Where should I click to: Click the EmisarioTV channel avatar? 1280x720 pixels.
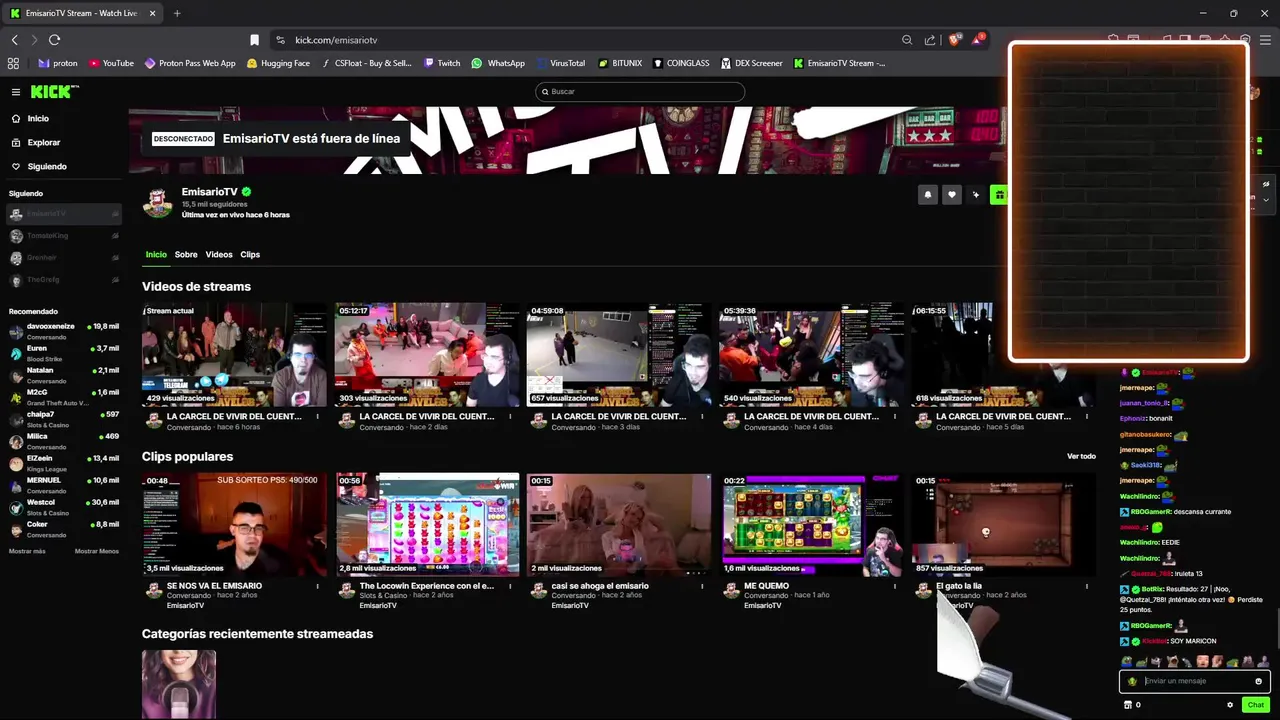[x=157, y=202]
